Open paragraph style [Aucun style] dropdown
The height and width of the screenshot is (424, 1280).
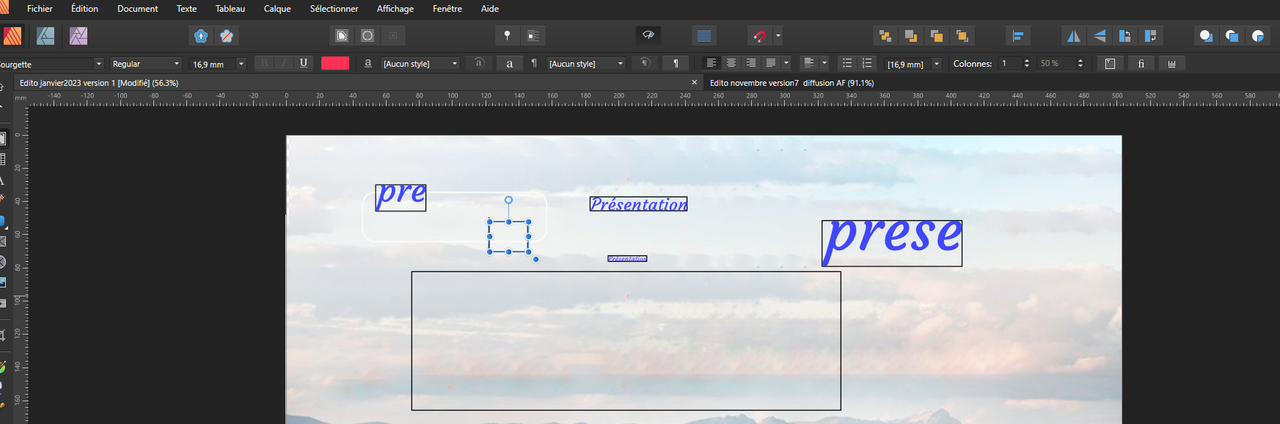586,63
